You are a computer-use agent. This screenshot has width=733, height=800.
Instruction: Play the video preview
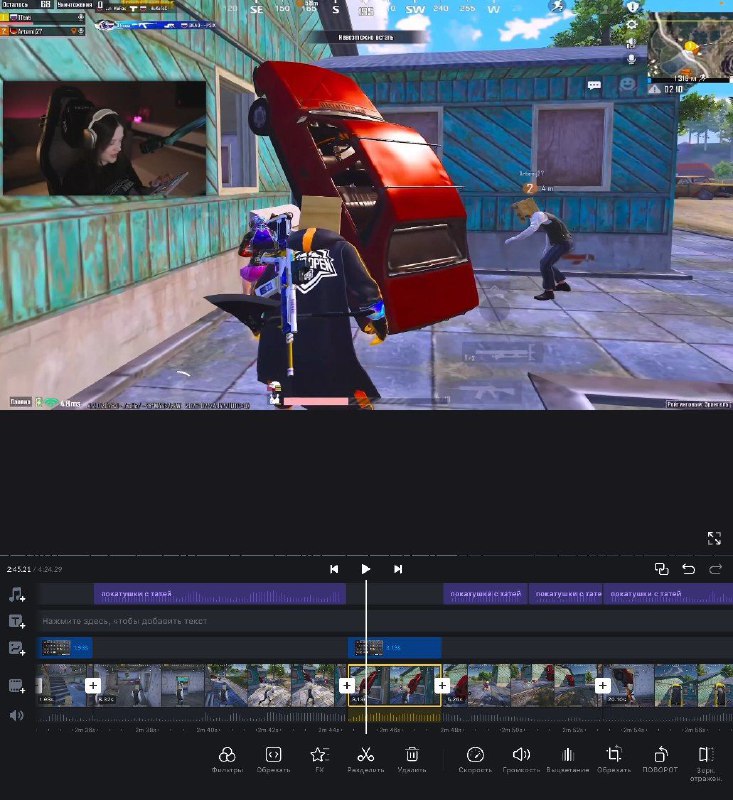pos(366,569)
